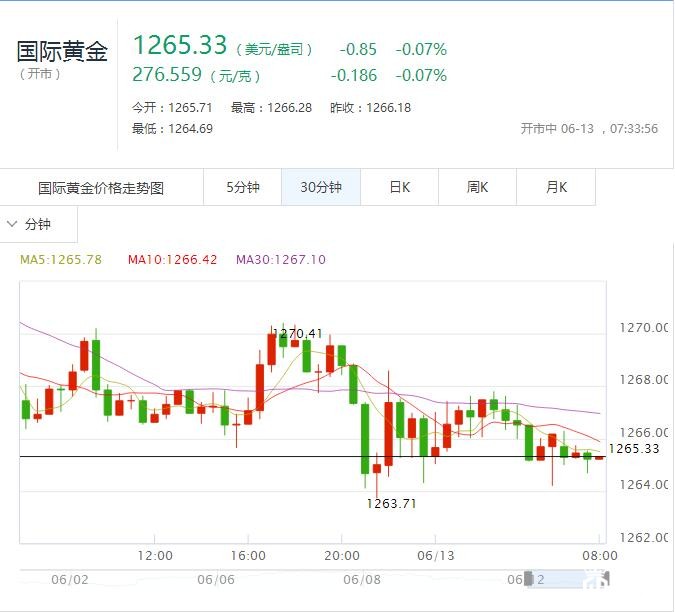The width and height of the screenshot is (675, 612).
Task: Click the 08:00 time axis label
Action: click(600, 556)
